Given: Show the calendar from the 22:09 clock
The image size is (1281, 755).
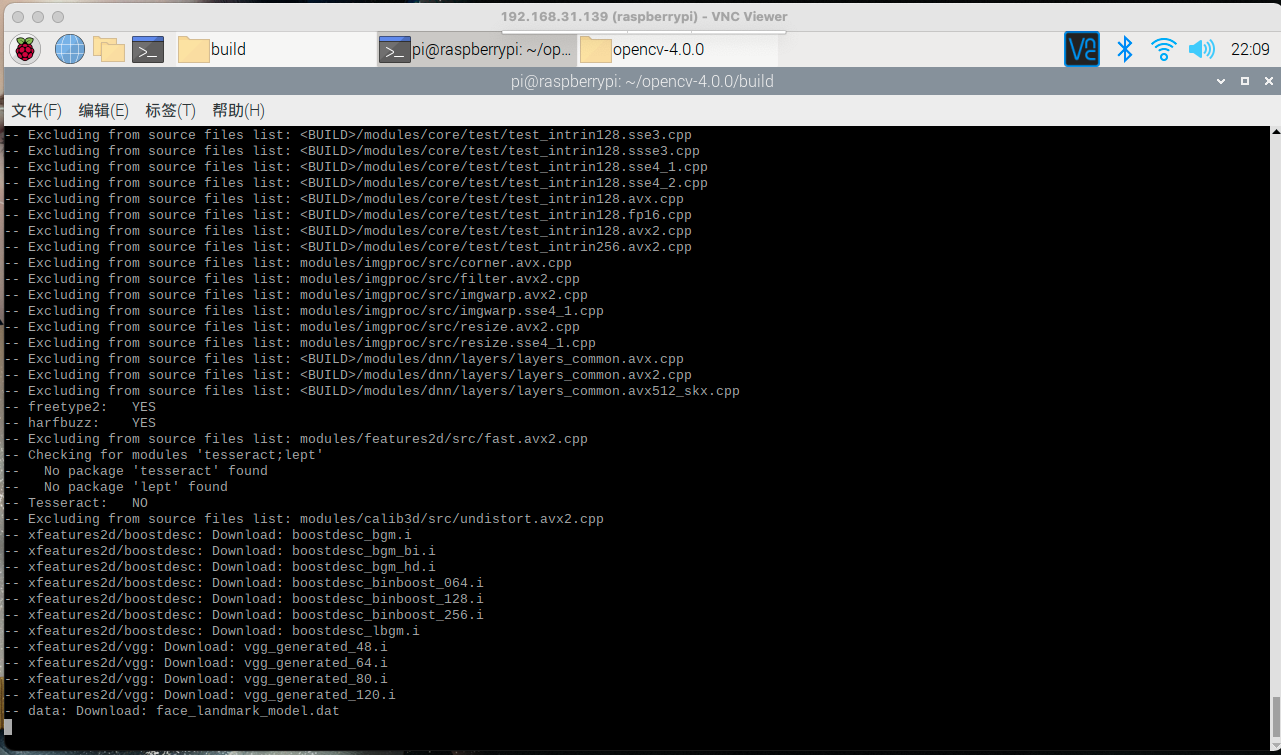Looking at the screenshot, I should point(1250,49).
